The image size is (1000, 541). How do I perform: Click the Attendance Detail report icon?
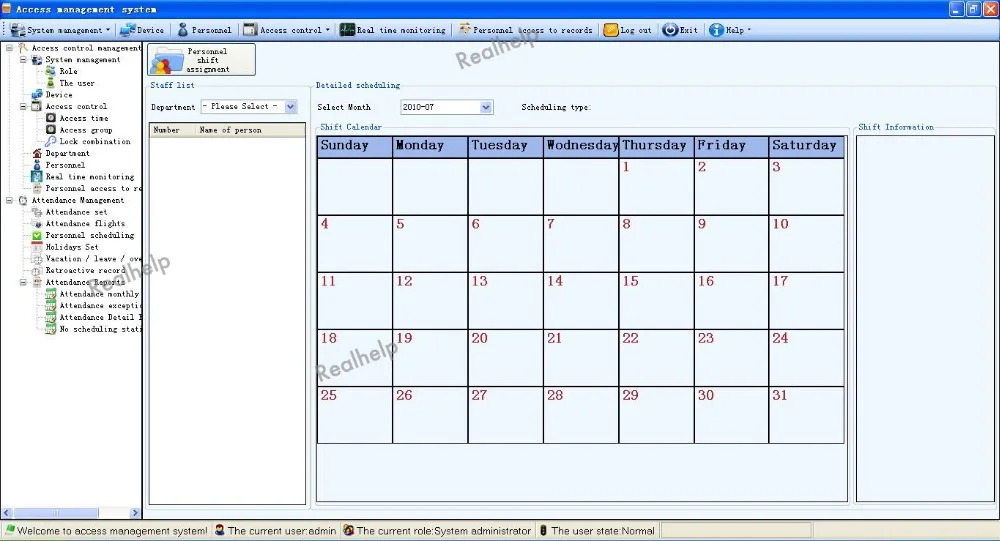point(50,317)
